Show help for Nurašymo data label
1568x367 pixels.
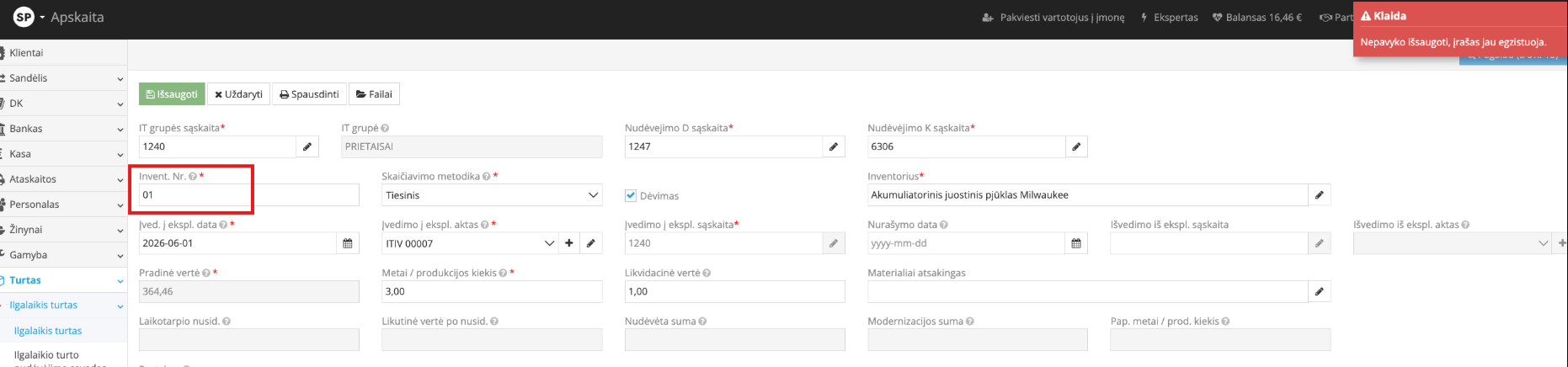tap(944, 225)
